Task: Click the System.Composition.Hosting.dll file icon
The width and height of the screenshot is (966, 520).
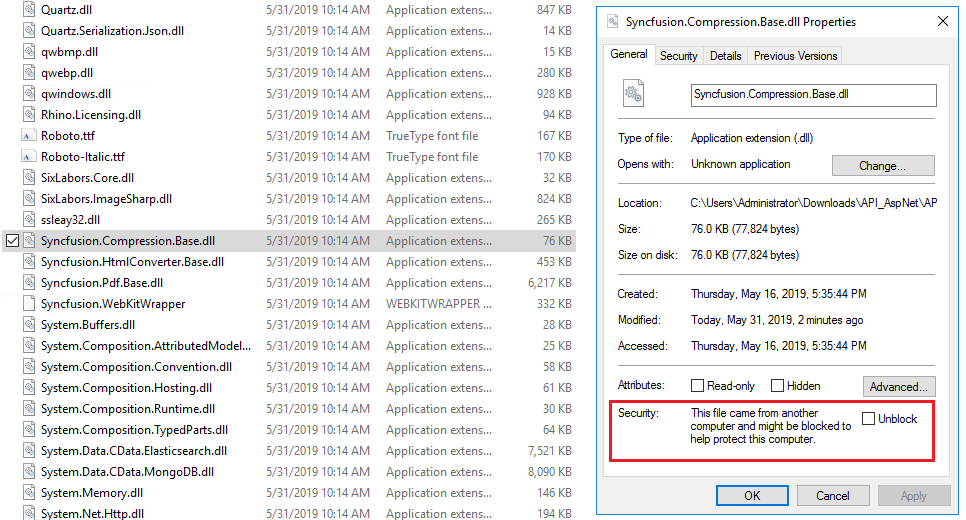Action: [29, 388]
